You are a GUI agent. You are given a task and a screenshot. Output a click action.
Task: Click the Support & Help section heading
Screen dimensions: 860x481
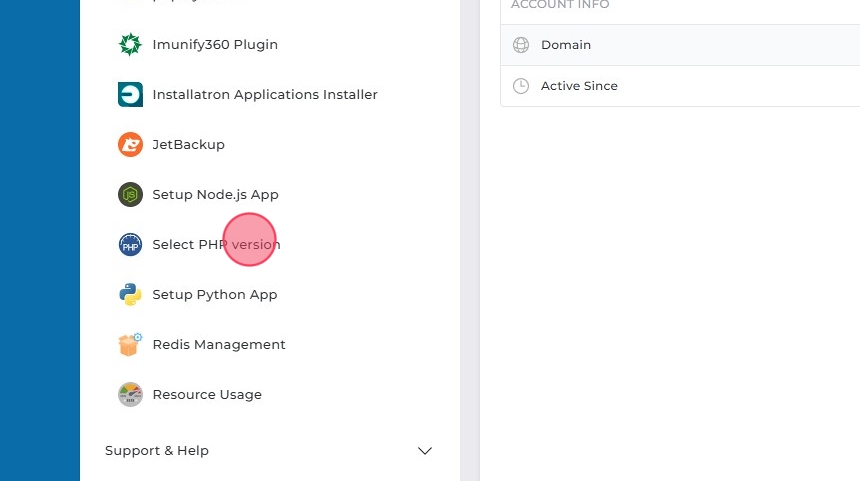tap(157, 451)
